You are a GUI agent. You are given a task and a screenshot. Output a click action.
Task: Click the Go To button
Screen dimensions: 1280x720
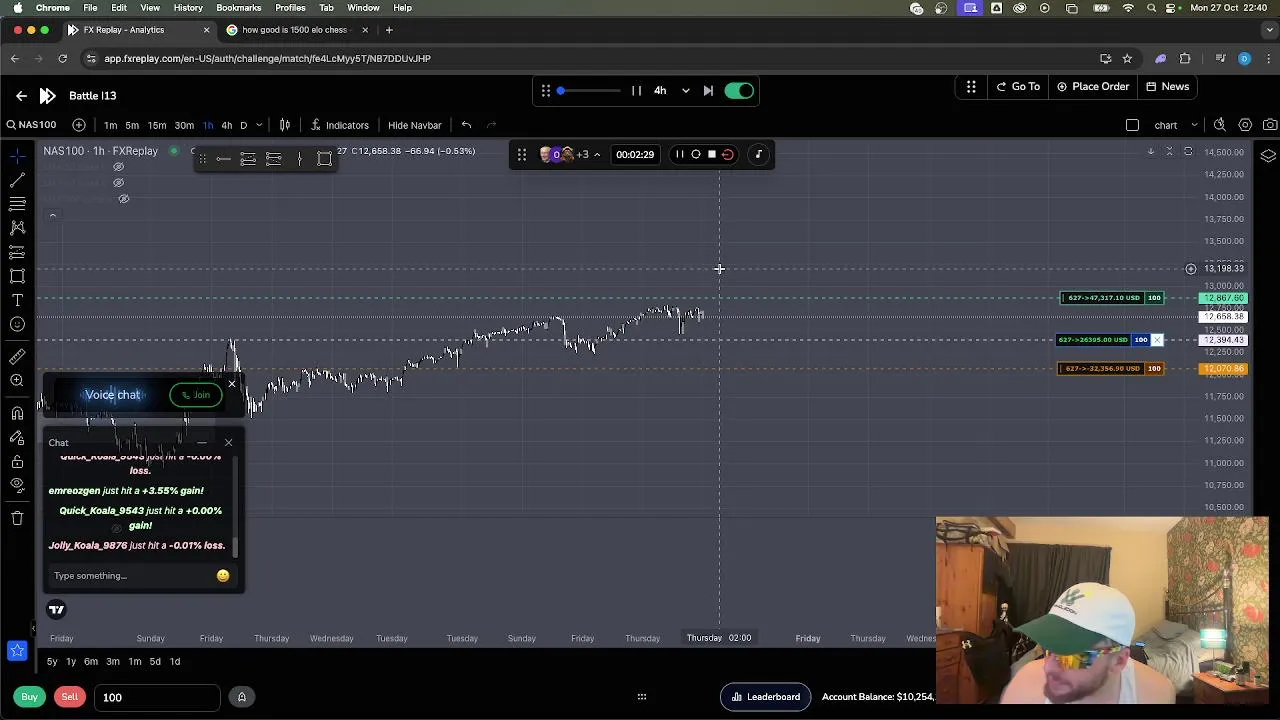pyautogui.click(x=1018, y=87)
